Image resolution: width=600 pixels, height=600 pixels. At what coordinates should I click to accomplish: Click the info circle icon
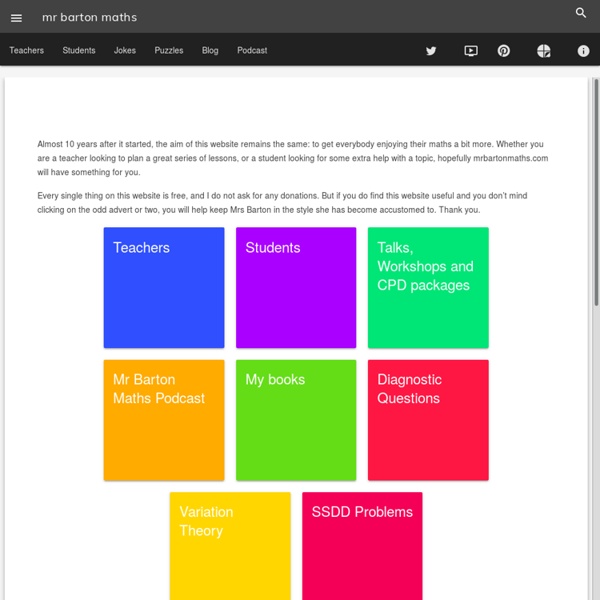(x=583, y=51)
